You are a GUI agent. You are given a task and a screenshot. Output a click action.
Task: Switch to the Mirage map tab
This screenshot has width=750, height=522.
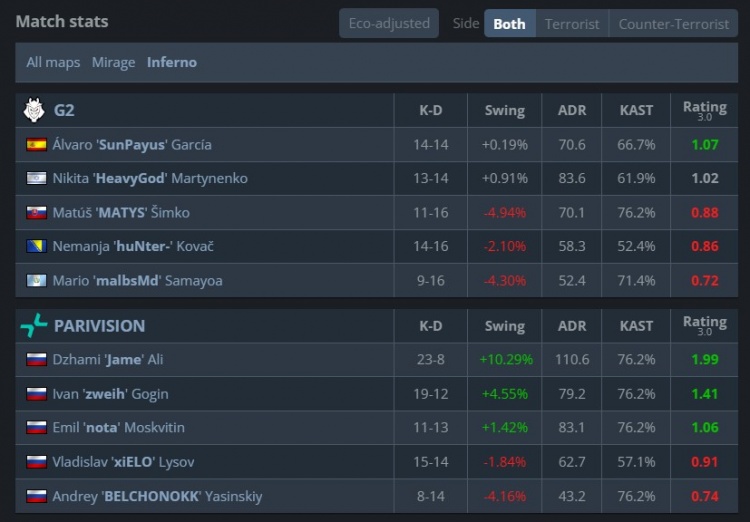click(113, 62)
